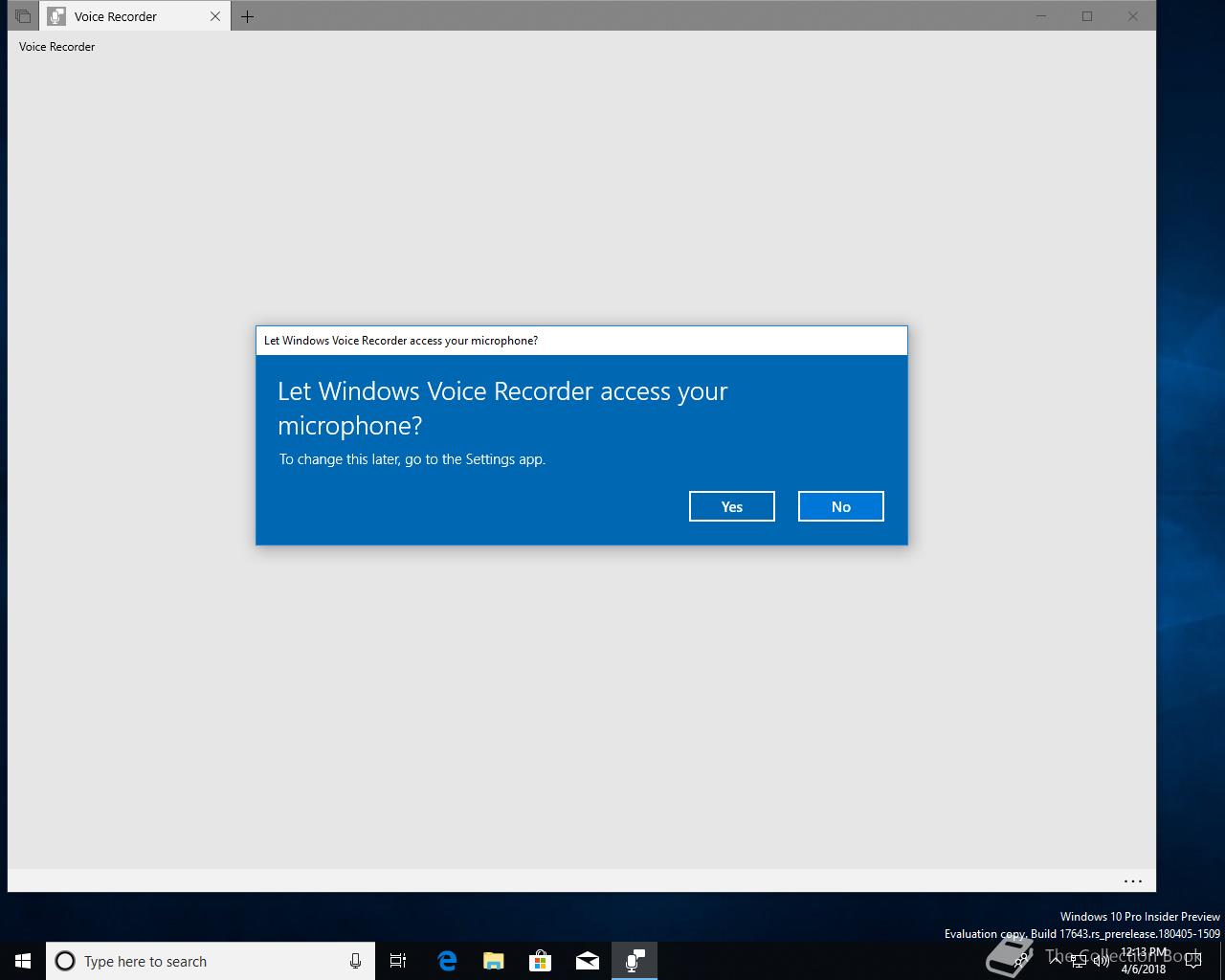The height and width of the screenshot is (980, 1225).
Task: Select Voice Recorder taskbar icon
Action: tap(635, 961)
